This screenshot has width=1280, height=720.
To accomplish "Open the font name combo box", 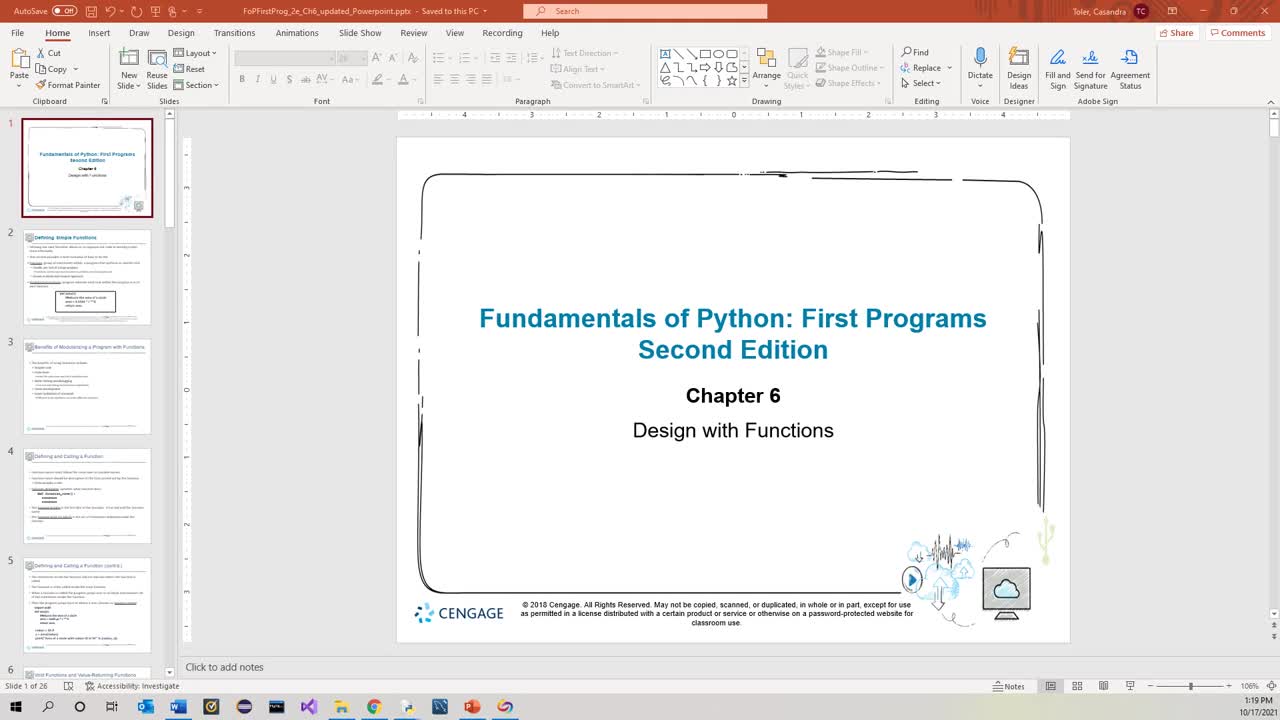I will [x=284, y=58].
